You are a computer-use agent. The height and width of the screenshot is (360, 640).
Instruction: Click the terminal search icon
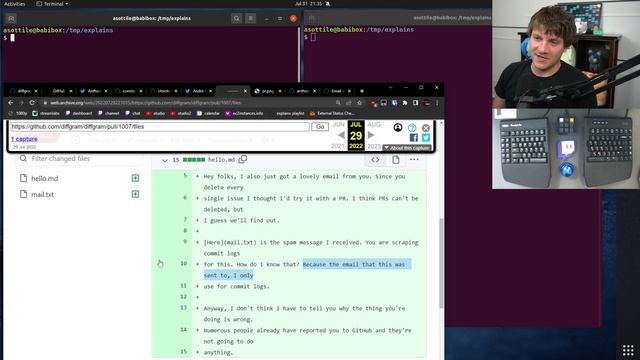tap(236, 18)
